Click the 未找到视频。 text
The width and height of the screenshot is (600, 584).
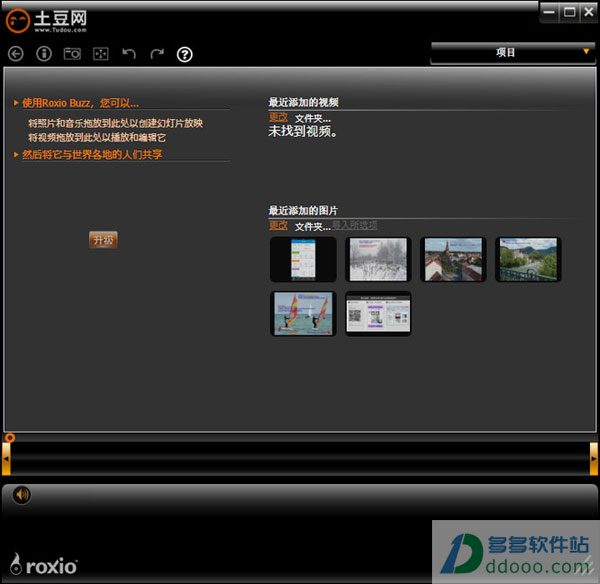tap(303, 131)
